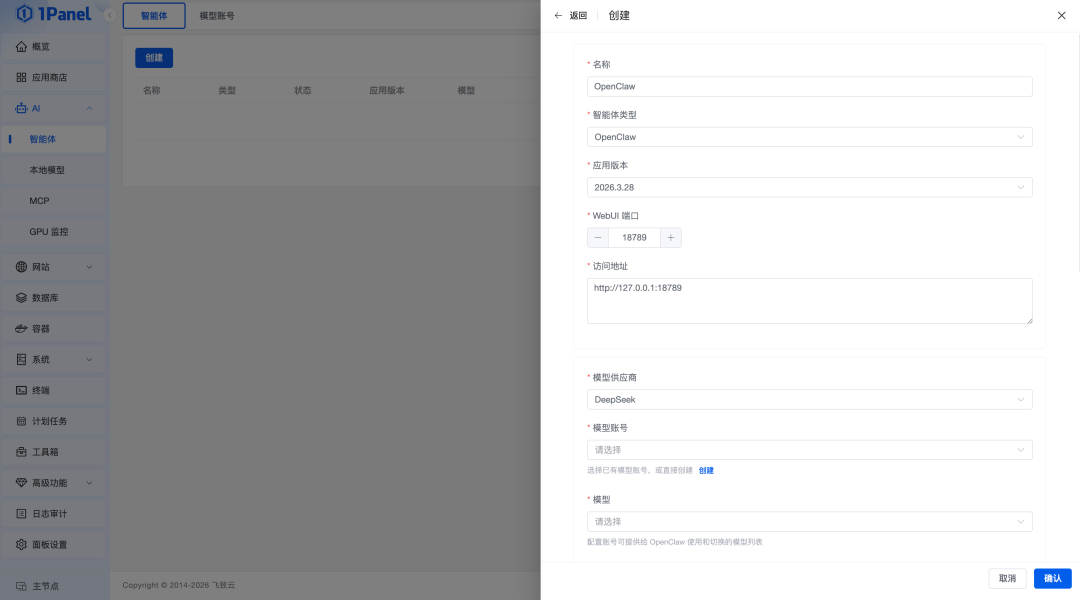The image size is (1080, 600).
Task: Click the 1Panel logo at top left
Action: (x=48, y=14)
